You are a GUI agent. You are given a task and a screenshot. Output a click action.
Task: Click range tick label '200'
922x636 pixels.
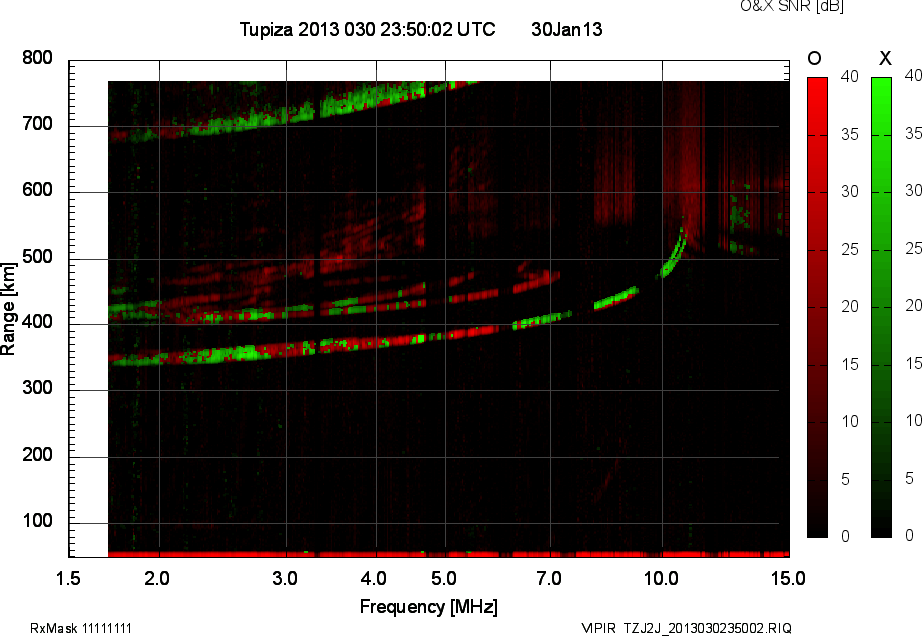click(37, 455)
